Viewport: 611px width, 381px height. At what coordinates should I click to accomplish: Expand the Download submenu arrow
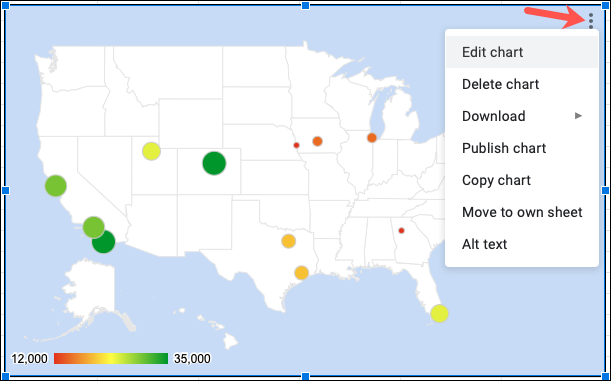tap(578, 116)
